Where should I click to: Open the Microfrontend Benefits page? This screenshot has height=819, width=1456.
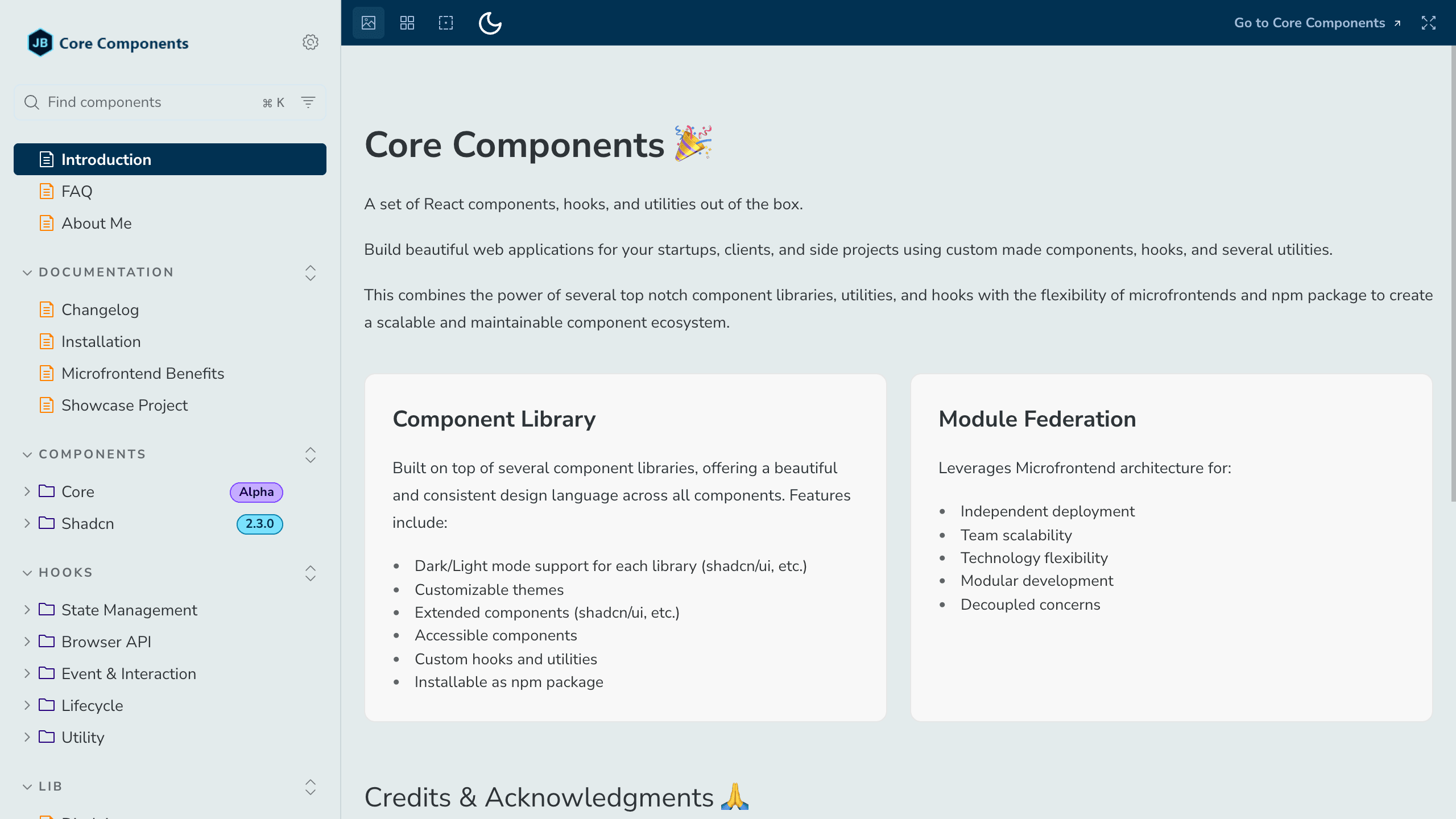click(142, 374)
